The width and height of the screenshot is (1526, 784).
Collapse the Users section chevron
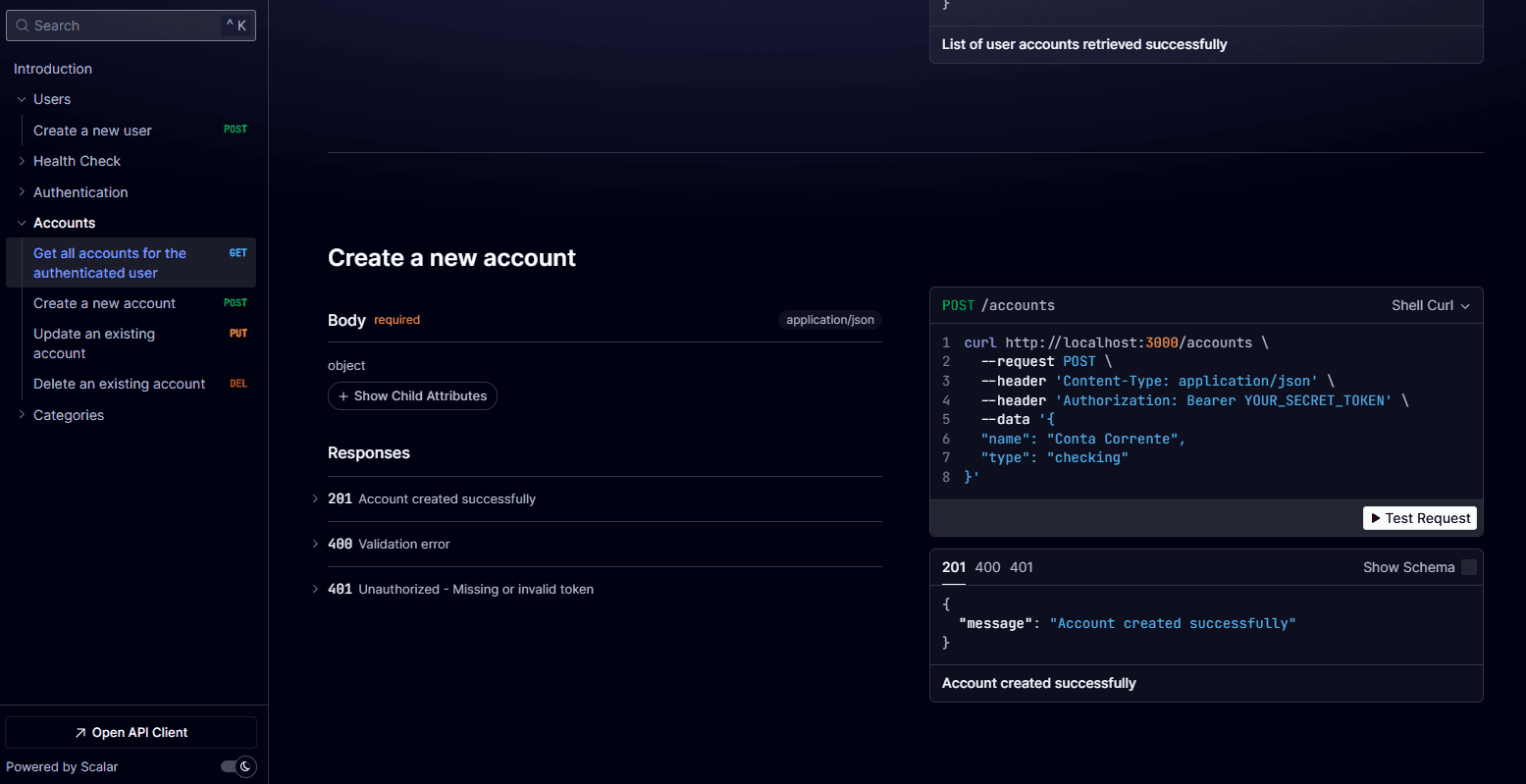click(22, 99)
